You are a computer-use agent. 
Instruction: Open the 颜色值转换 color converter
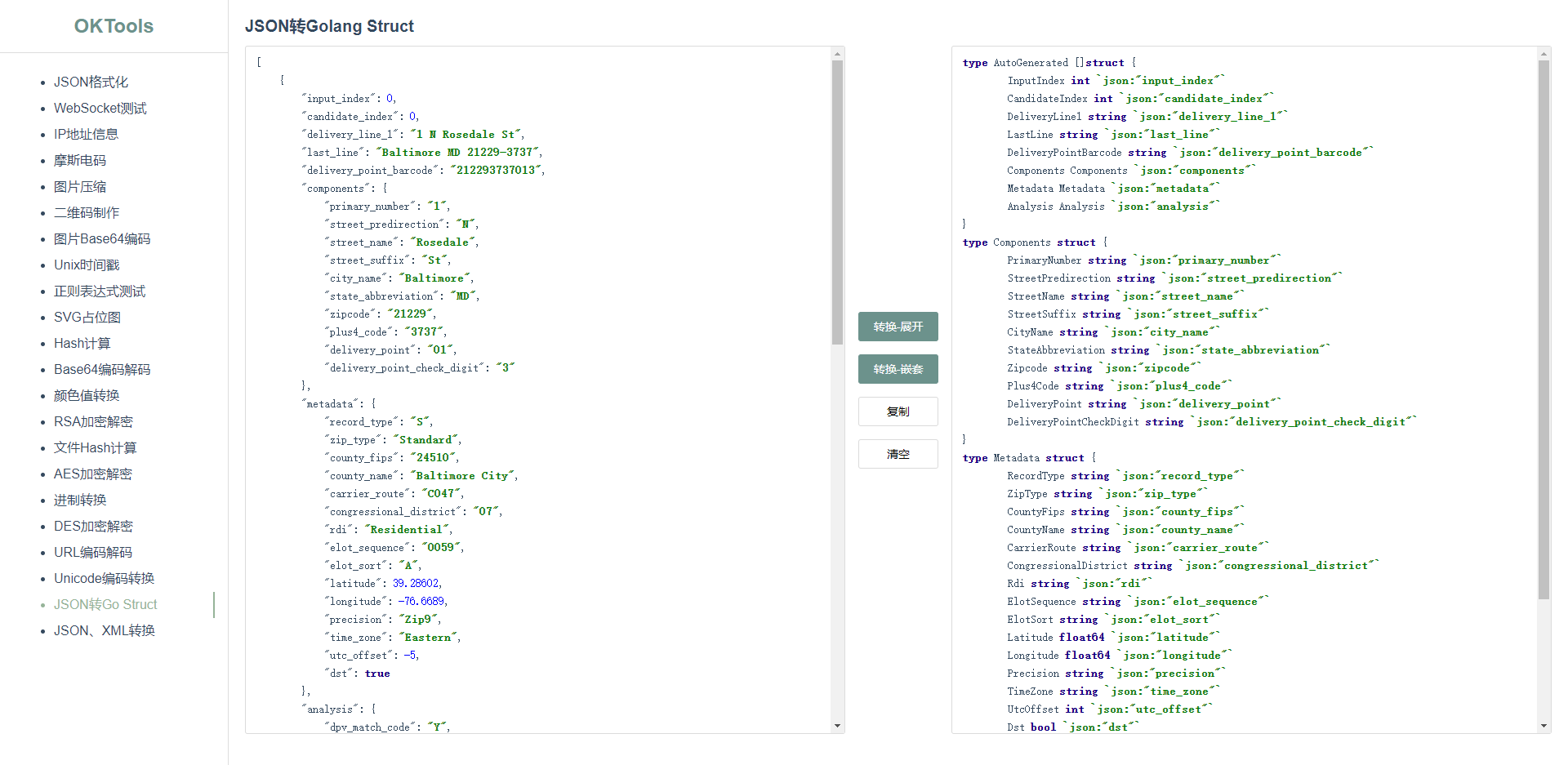tap(87, 395)
